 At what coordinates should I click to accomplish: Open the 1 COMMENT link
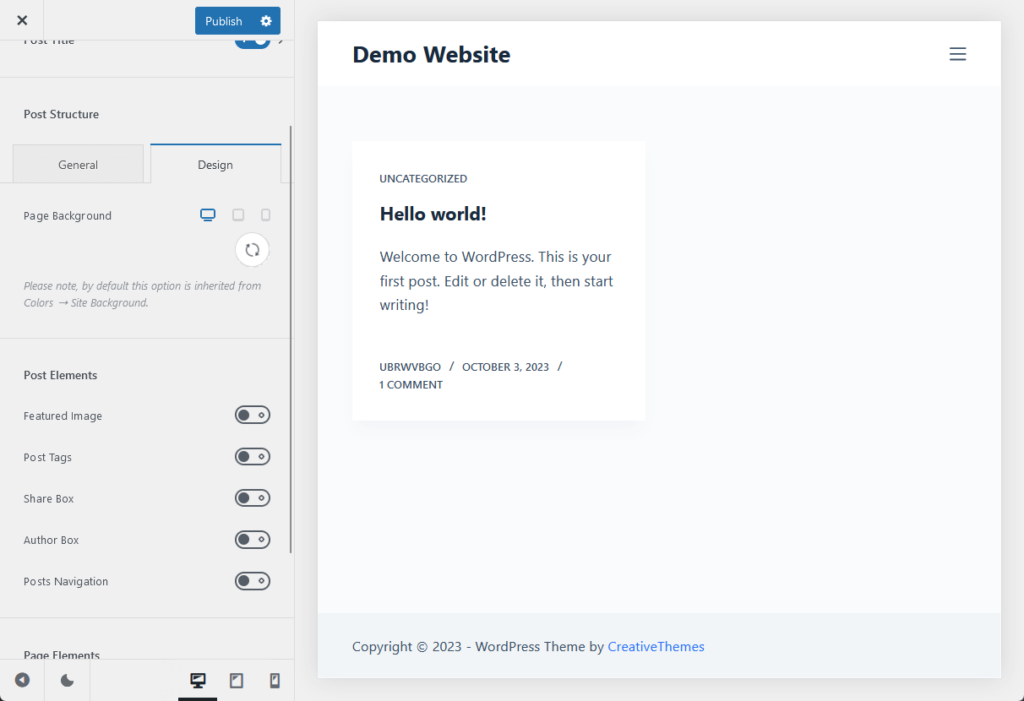tap(411, 385)
